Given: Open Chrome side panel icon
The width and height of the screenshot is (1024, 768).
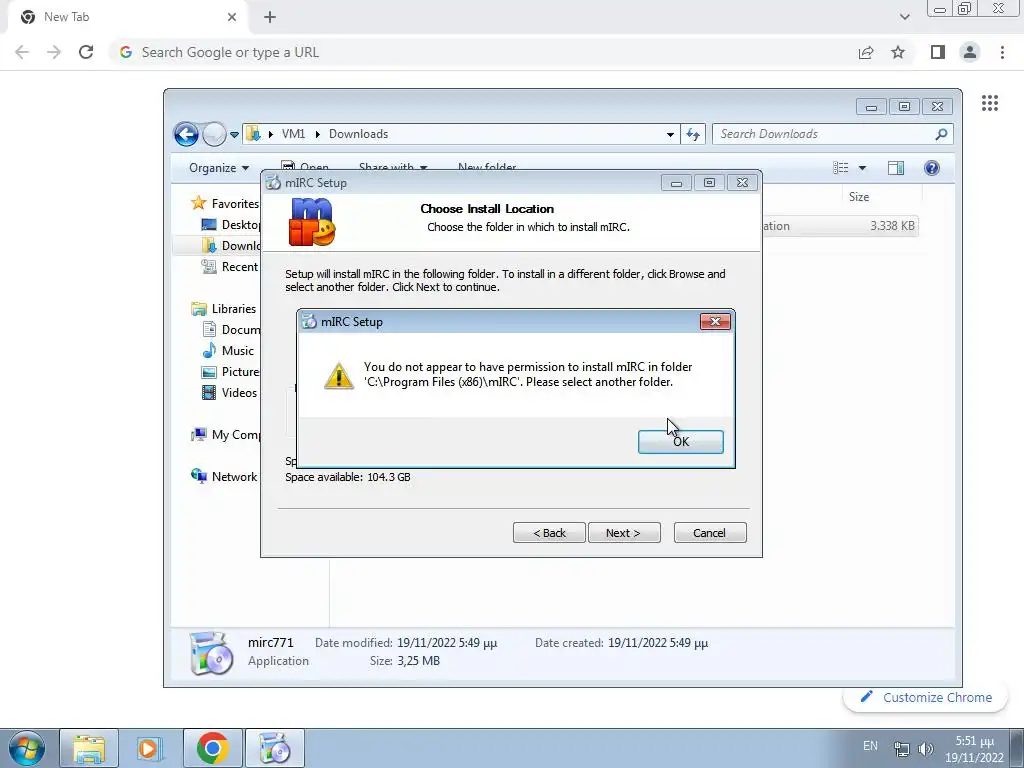Looking at the screenshot, I should [938, 52].
